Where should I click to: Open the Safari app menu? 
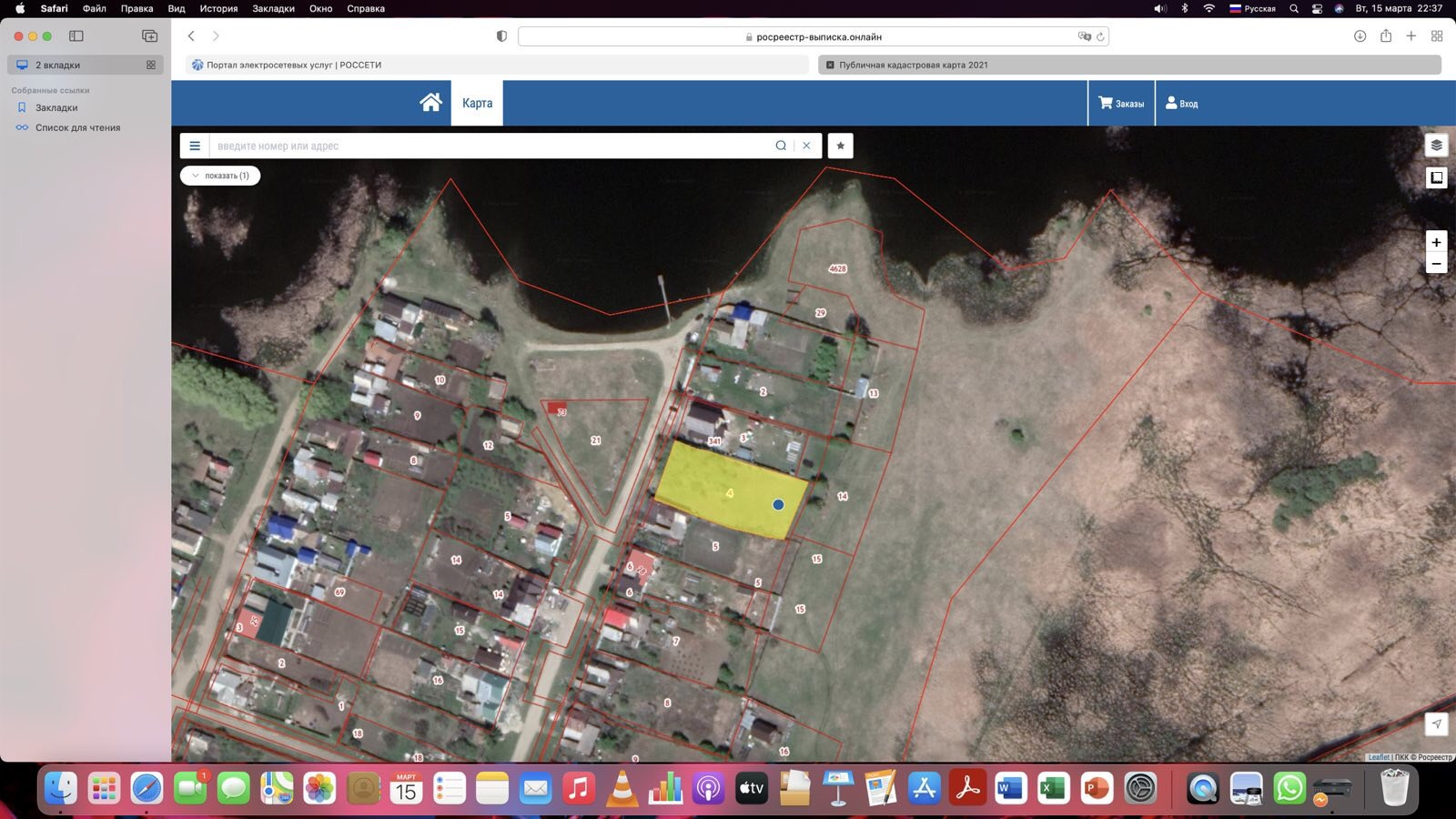pyautogui.click(x=54, y=8)
